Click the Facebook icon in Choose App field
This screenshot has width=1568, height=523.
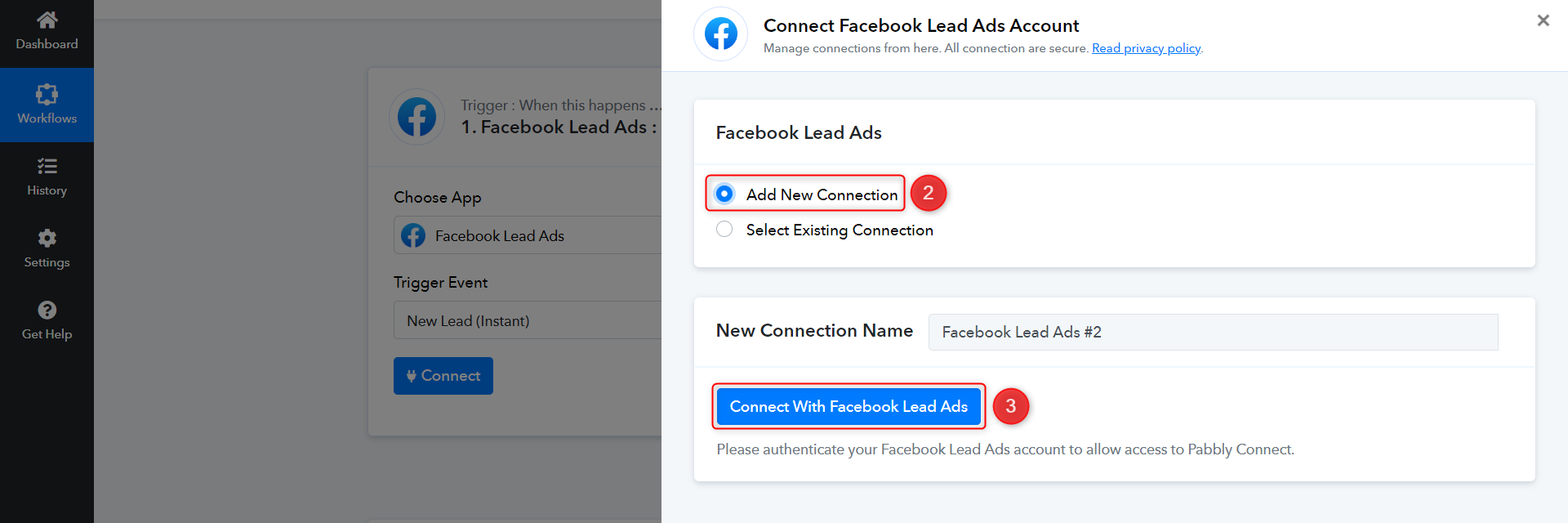point(413,236)
